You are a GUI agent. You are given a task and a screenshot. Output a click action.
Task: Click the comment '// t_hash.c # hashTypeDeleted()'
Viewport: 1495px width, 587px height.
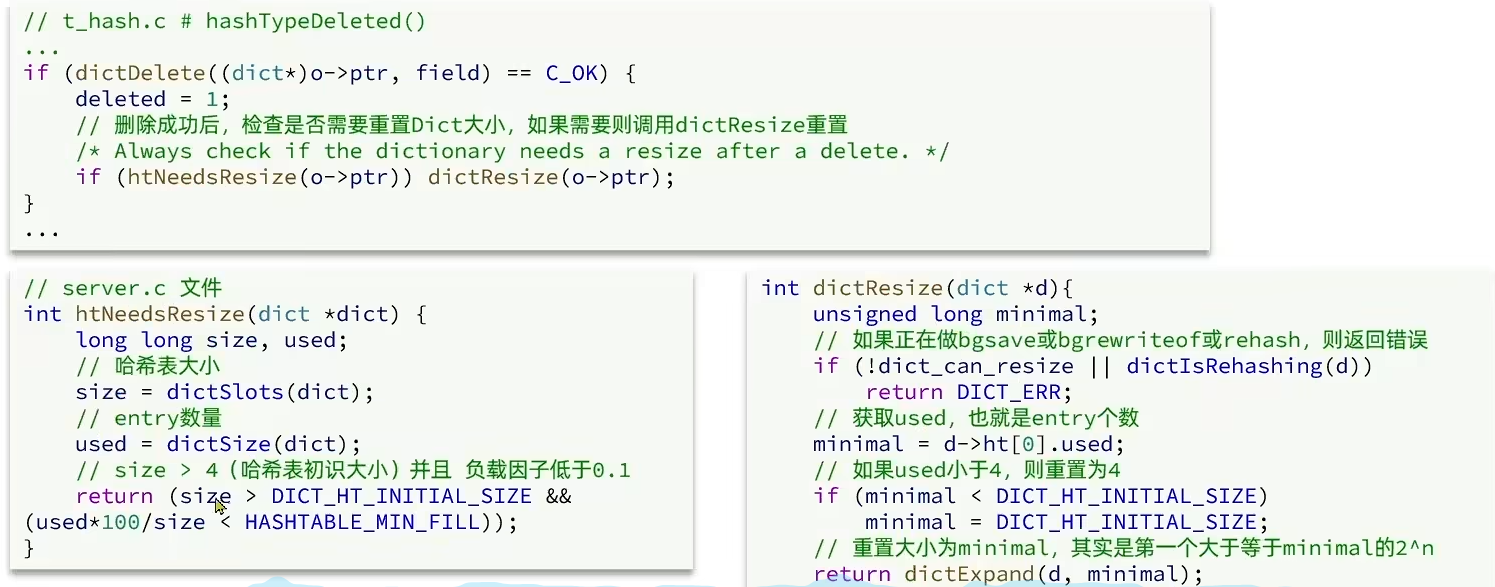pos(224,21)
